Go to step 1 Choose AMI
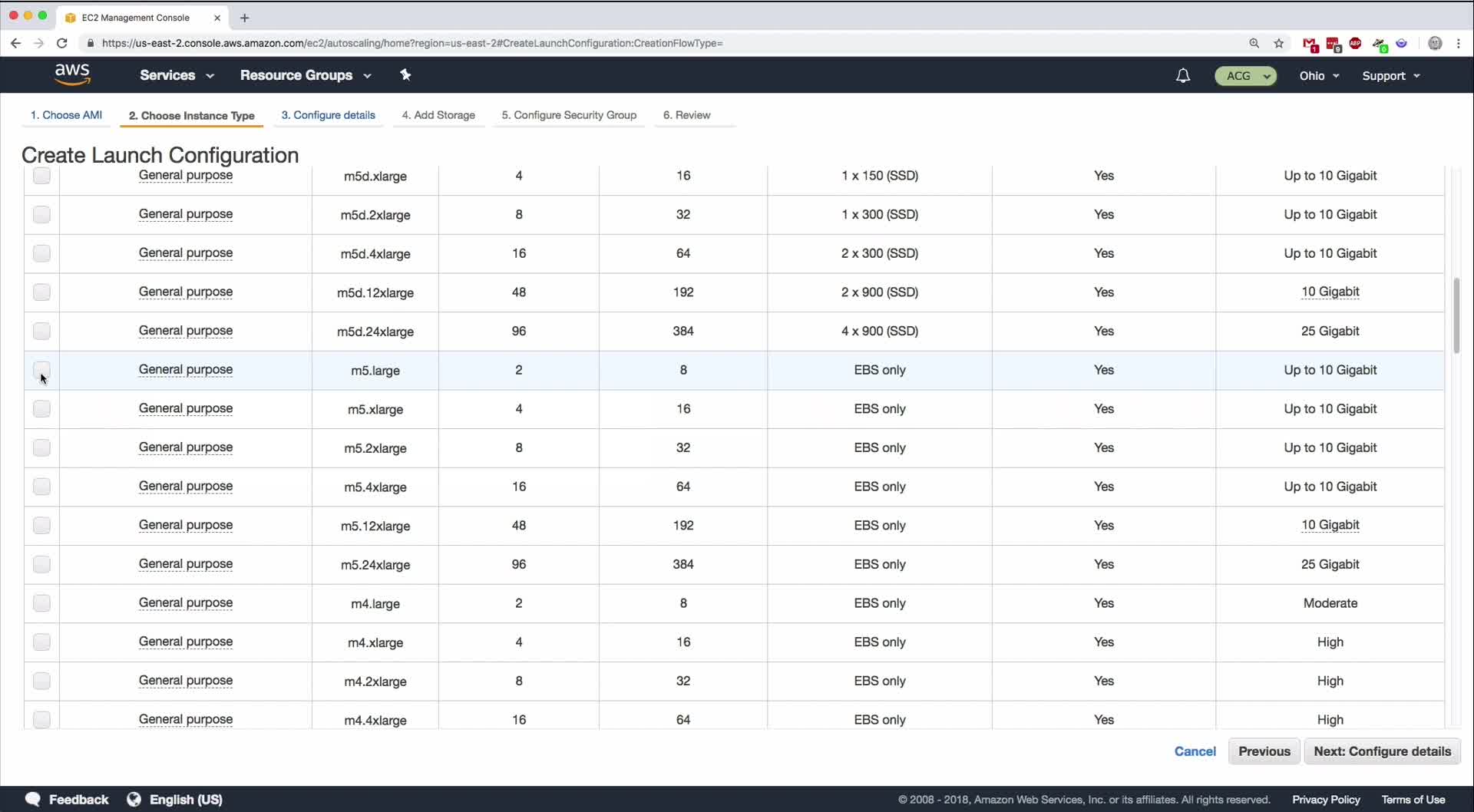Screen dimensions: 1474x812 click(66, 115)
